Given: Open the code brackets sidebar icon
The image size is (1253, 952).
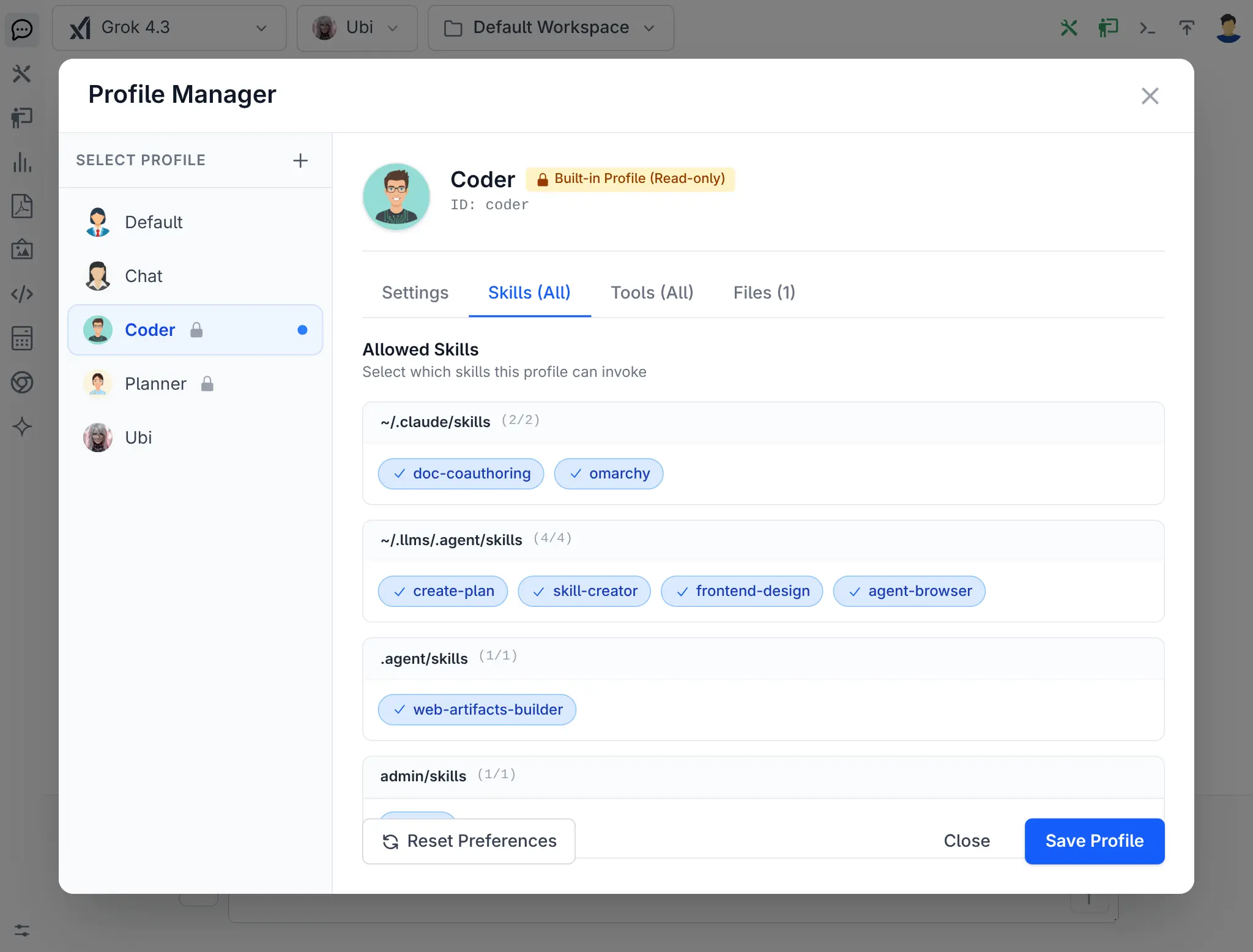Looking at the screenshot, I should 22,294.
